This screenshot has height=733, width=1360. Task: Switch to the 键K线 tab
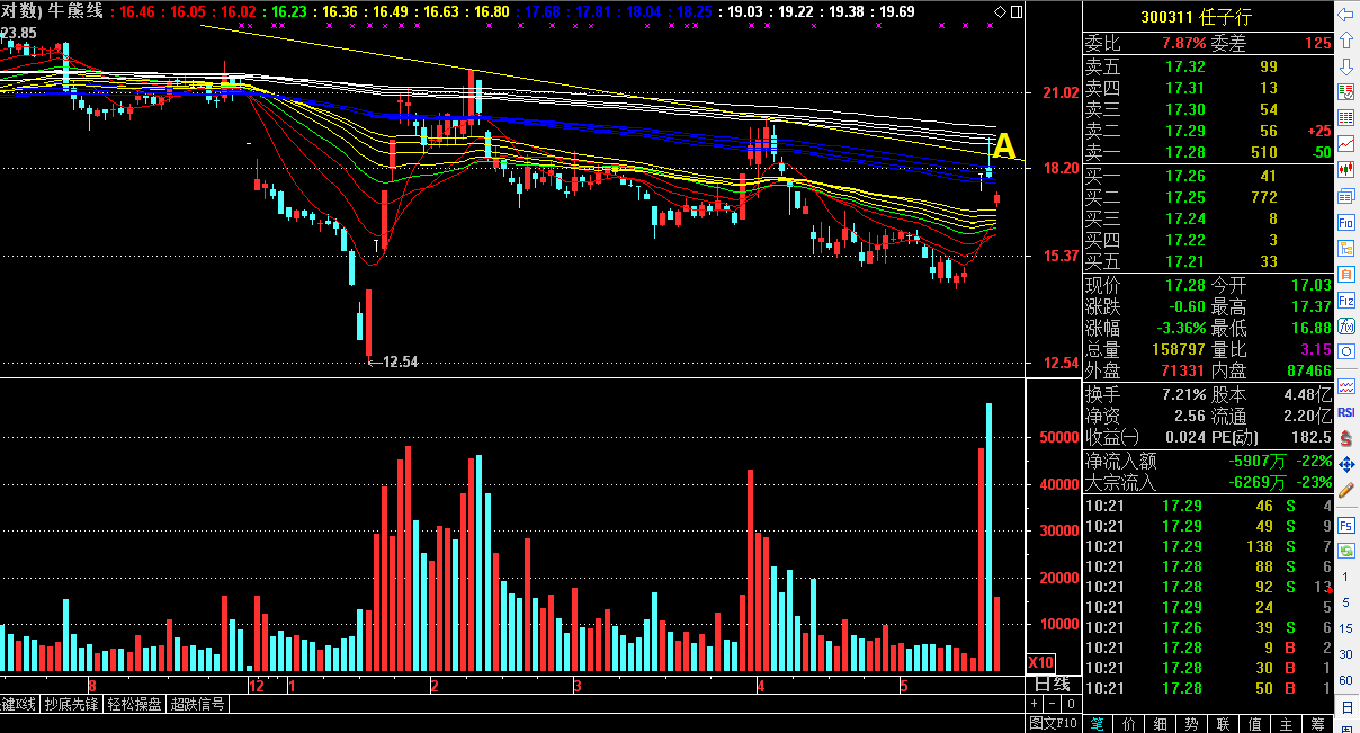tap(19, 704)
